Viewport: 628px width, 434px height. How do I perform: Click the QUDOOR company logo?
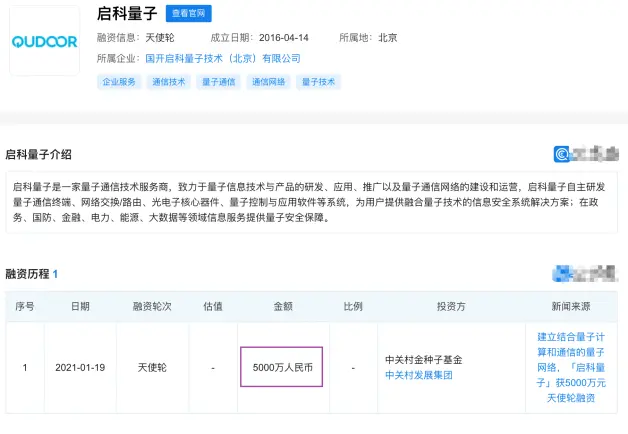pos(44,41)
